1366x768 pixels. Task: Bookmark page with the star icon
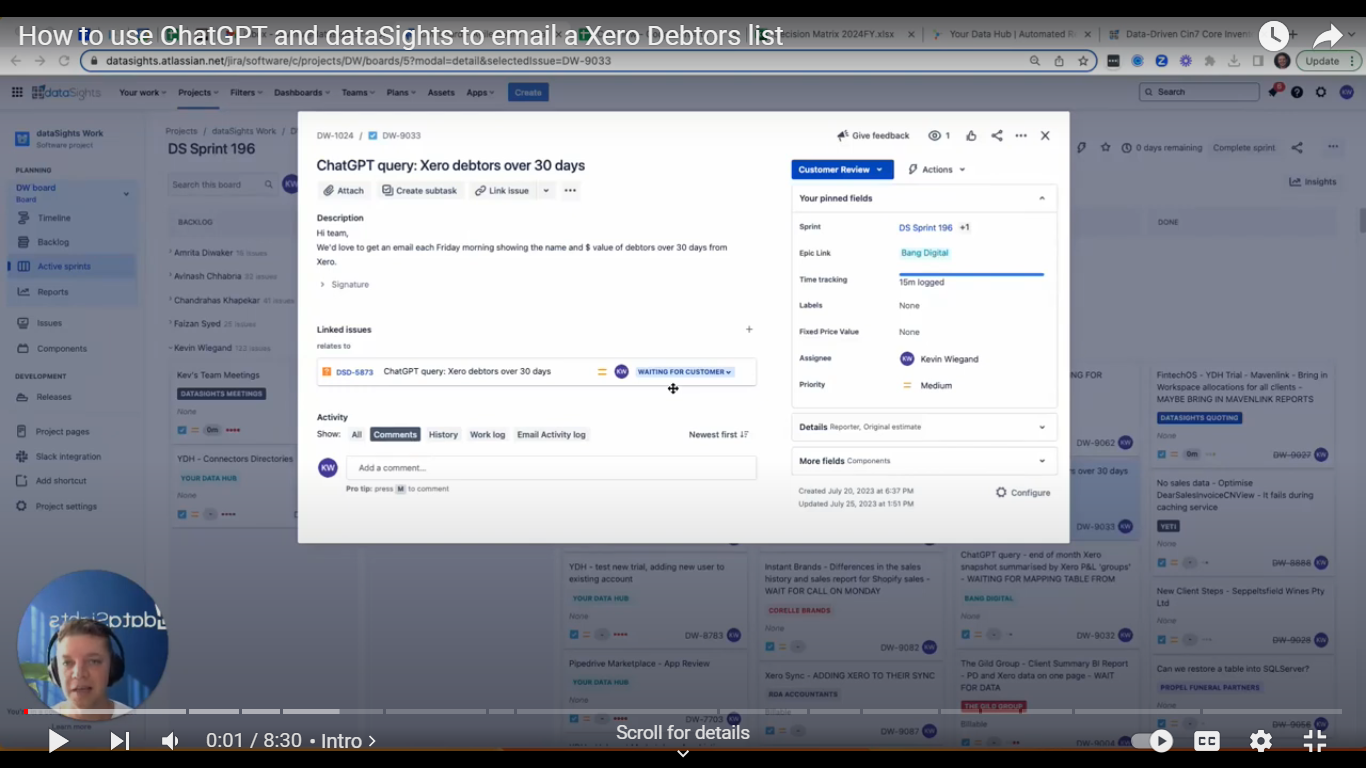click(x=1083, y=61)
